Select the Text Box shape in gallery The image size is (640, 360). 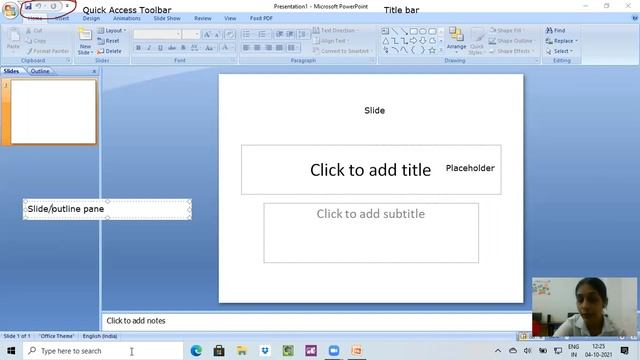coord(385,31)
